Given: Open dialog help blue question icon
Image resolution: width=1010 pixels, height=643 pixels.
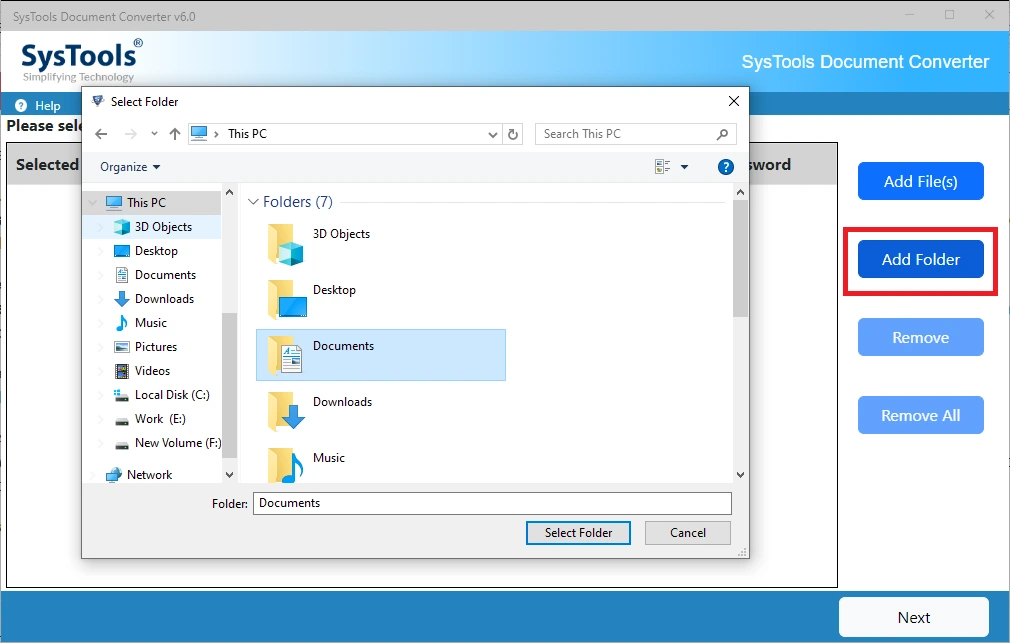Looking at the screenshot, I should point(725,167).
